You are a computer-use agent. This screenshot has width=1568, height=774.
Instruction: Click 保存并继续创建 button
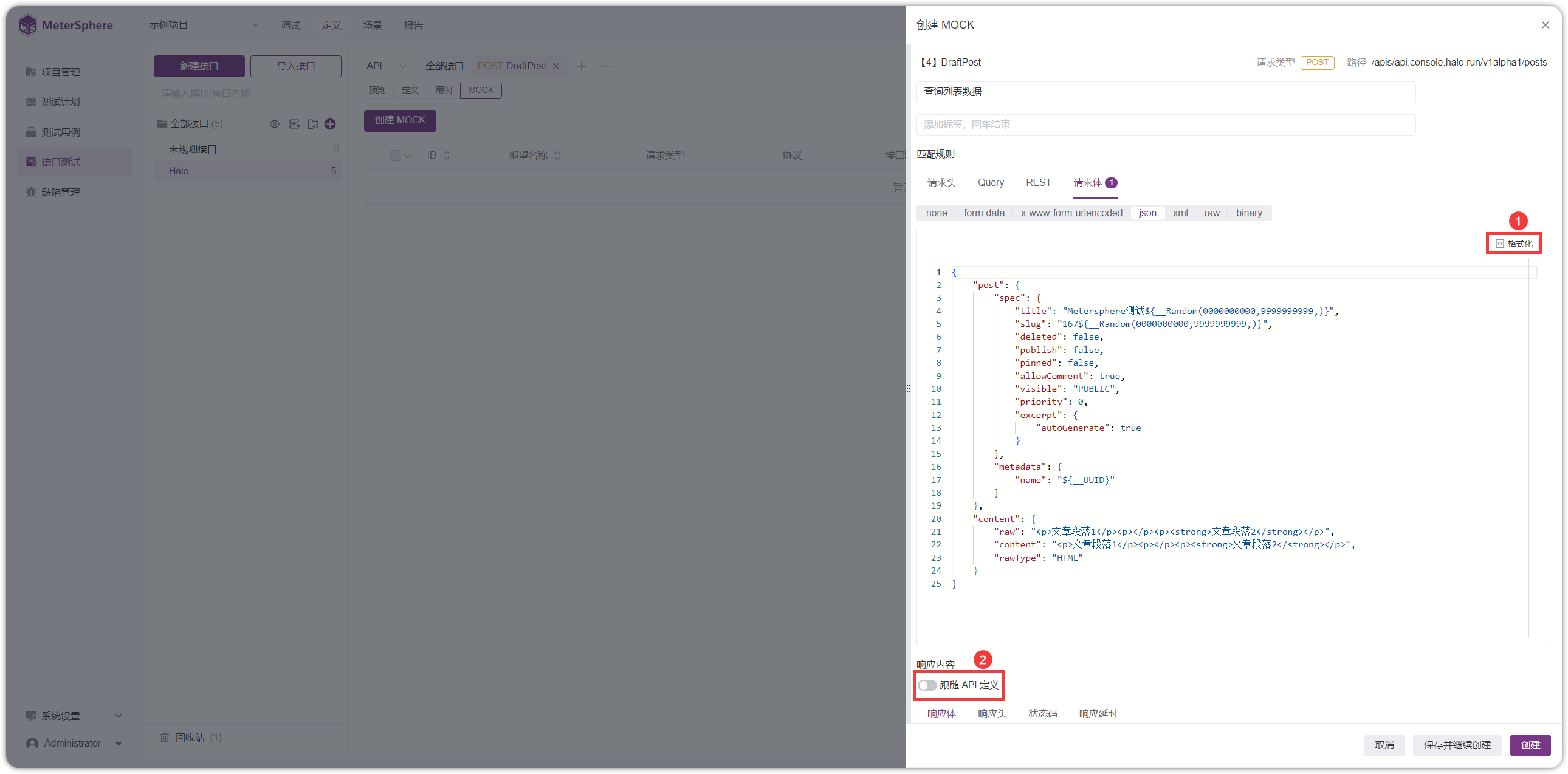(1457, 745)
